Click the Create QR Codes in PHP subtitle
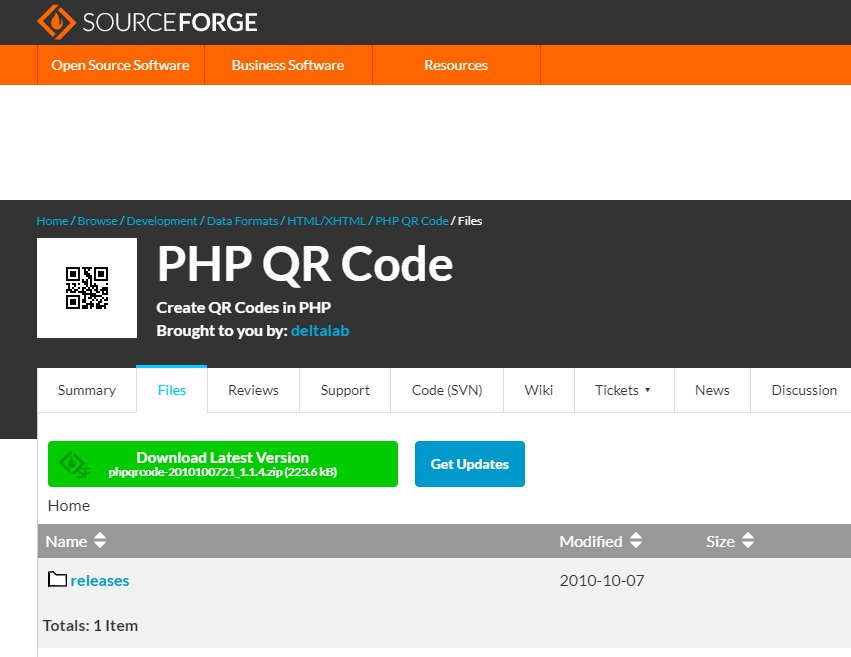Image resolution: width=851 pixels, height=657 pixels. (244, 308)
